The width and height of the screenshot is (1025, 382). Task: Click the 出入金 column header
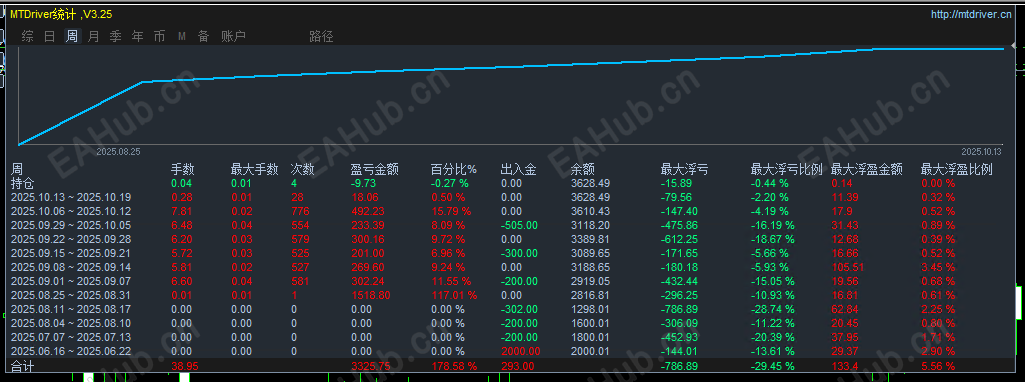(518, 170)
